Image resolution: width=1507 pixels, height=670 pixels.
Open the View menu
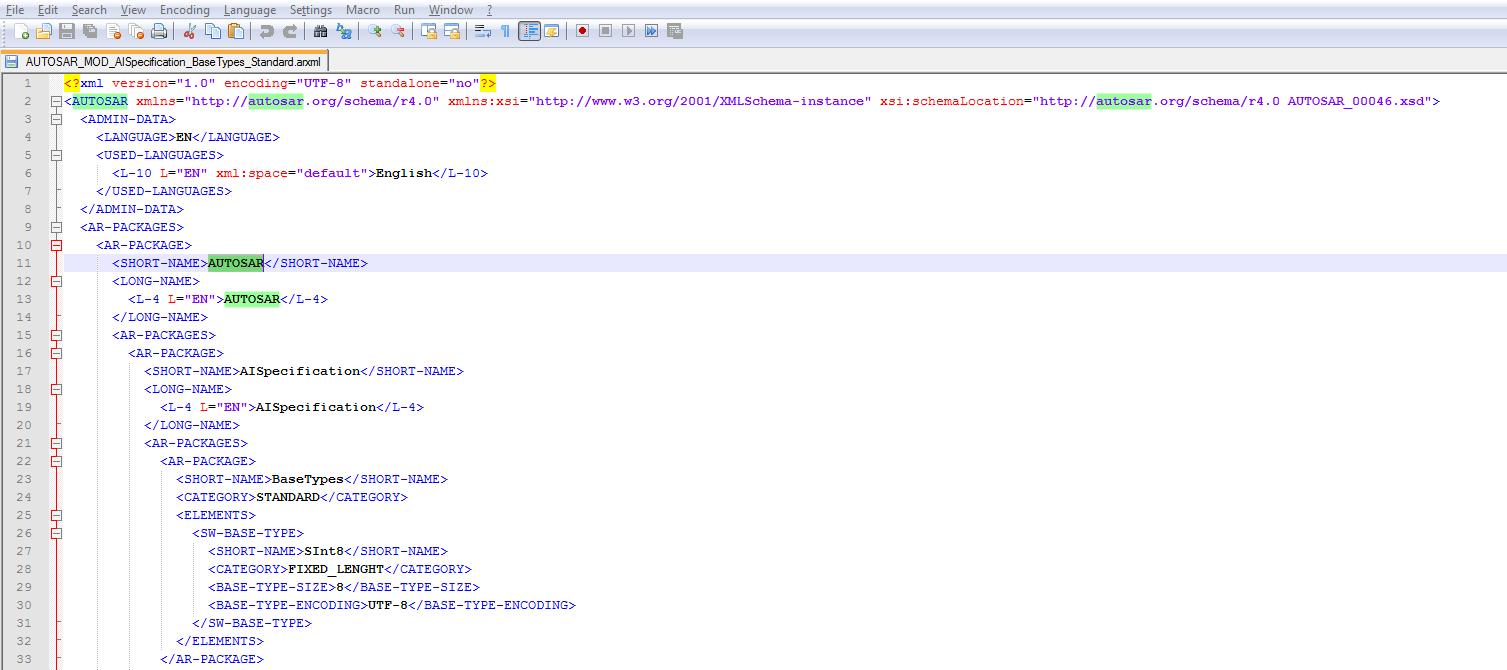(133, 9)
